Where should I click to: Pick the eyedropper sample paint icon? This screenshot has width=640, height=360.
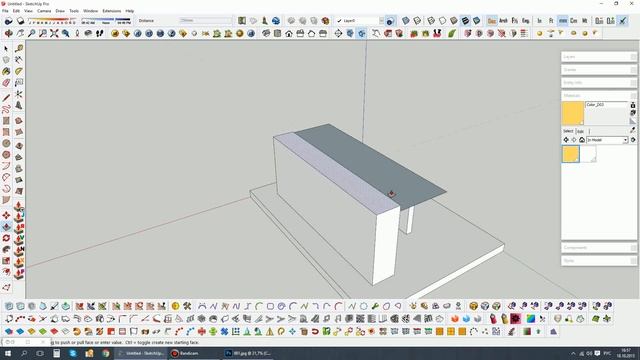[x=633, y=130]
